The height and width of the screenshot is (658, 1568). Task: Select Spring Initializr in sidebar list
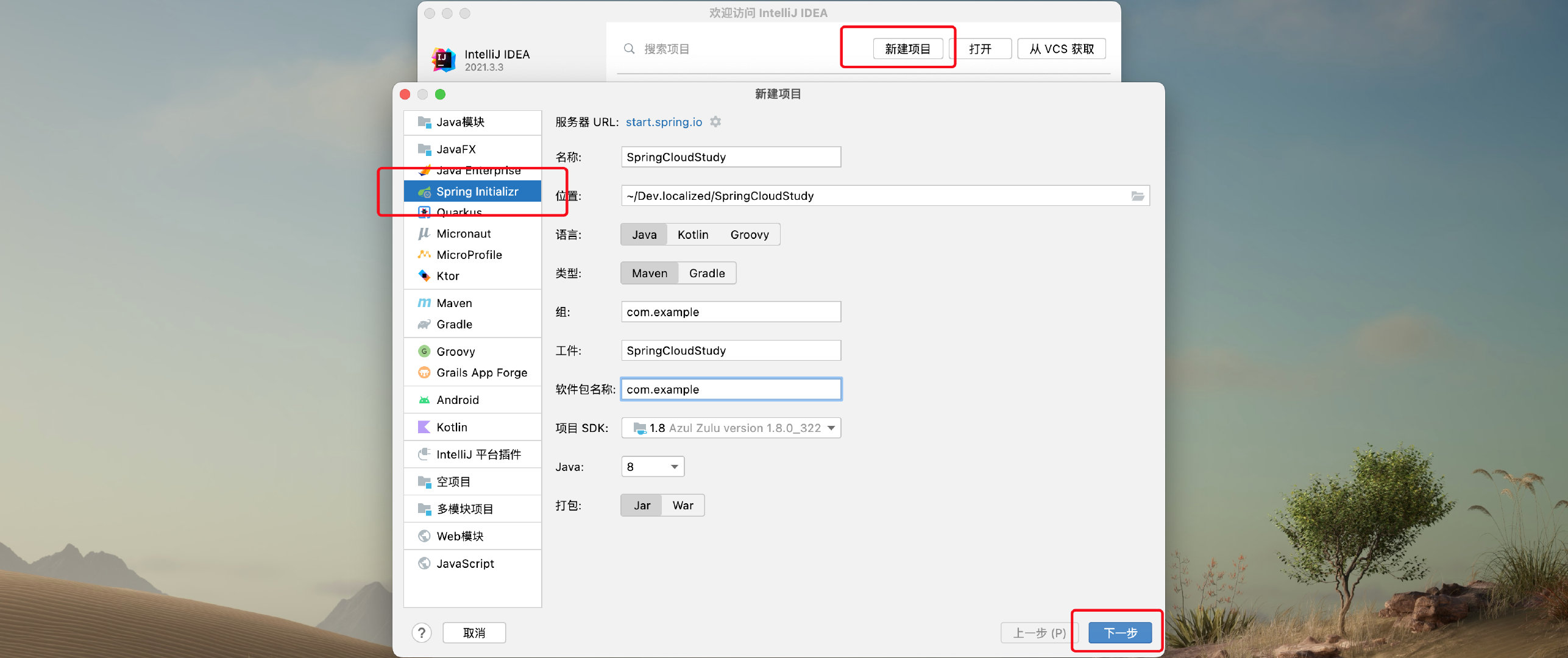(x=477, y=192)
